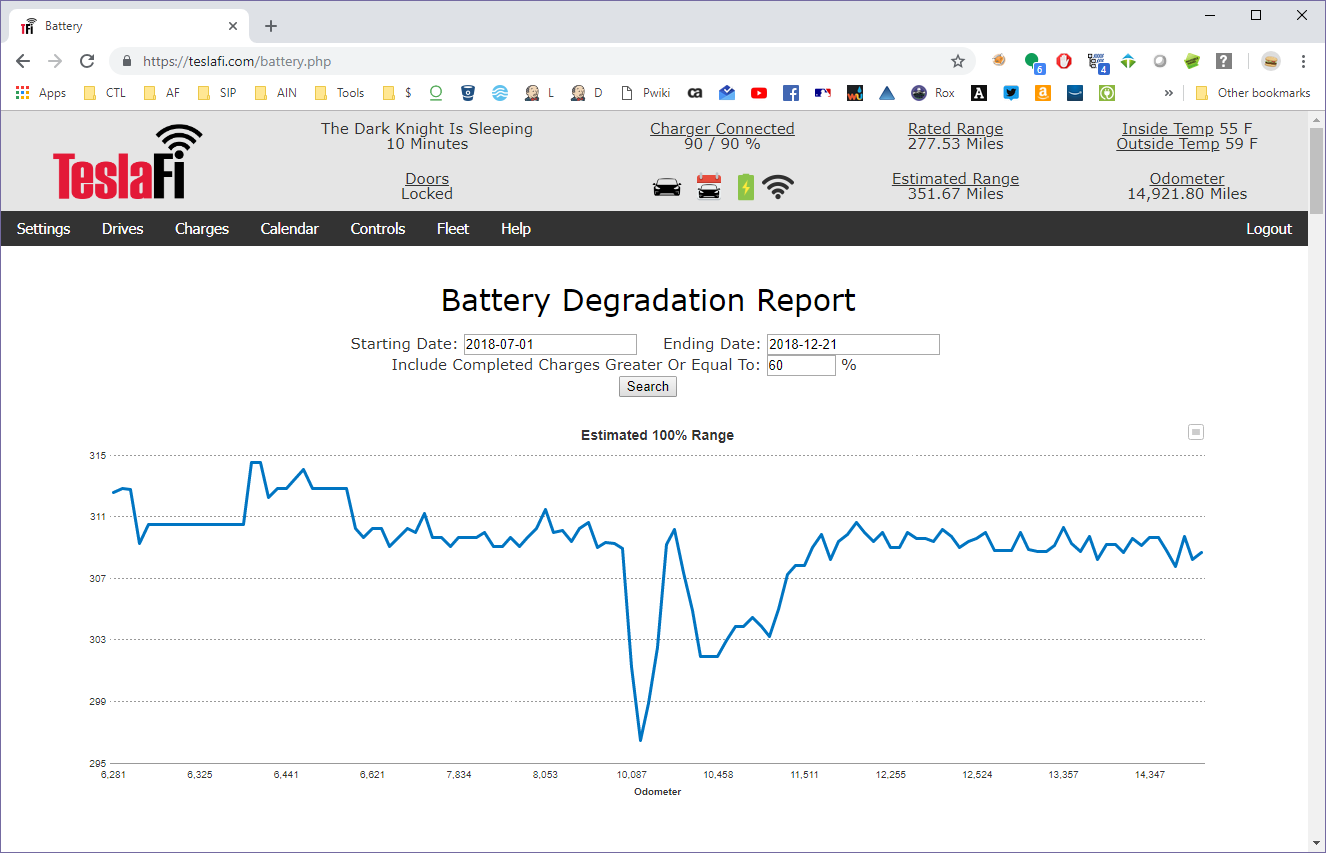Click the browser forward arrow
Viewport: 1326px width, 853px height.
55,61
